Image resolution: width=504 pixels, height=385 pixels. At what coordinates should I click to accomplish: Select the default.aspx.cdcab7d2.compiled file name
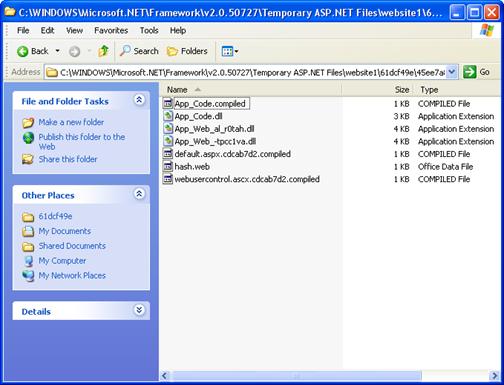click(233, 154)
